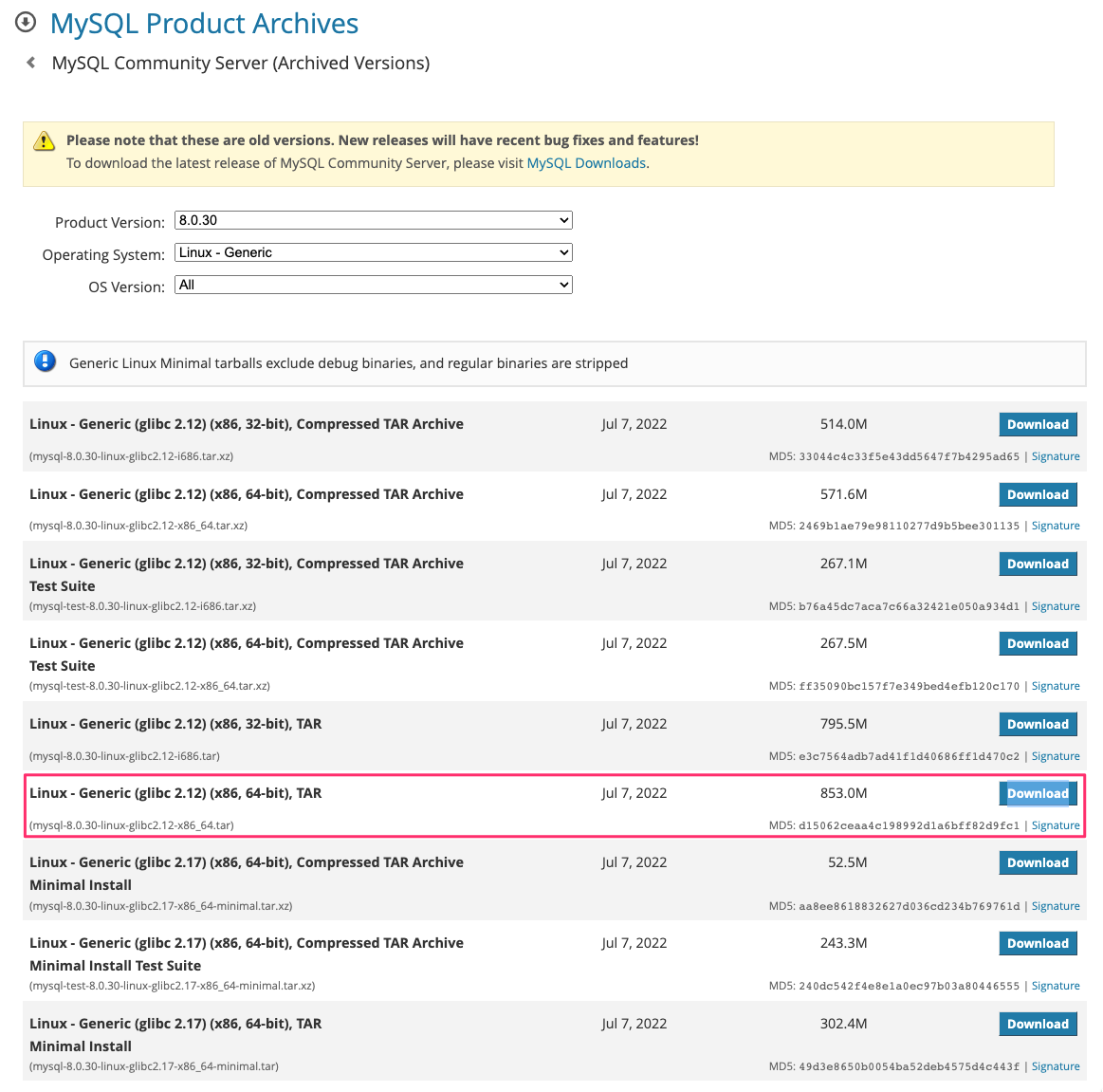Click the OS Version label
This screenshot has width=1103, height=1092.
coord(127,287)
